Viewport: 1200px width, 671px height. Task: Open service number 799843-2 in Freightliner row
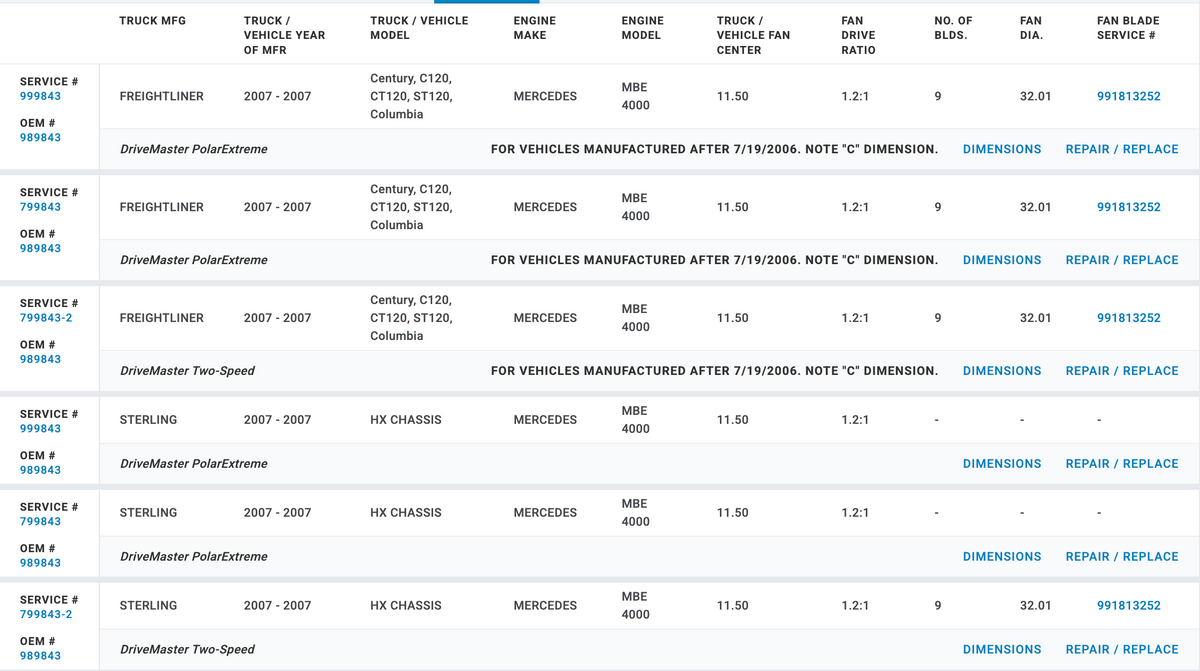pyautogui.click(x=46, y=318)
